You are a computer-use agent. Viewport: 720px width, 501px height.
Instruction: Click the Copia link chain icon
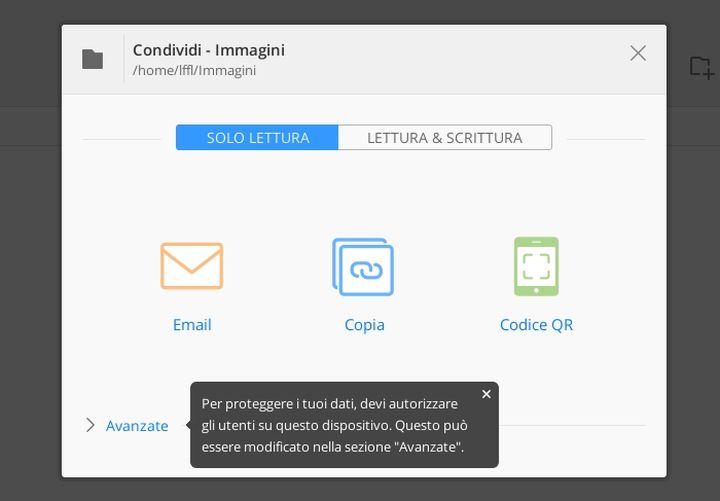coord(363,266)
